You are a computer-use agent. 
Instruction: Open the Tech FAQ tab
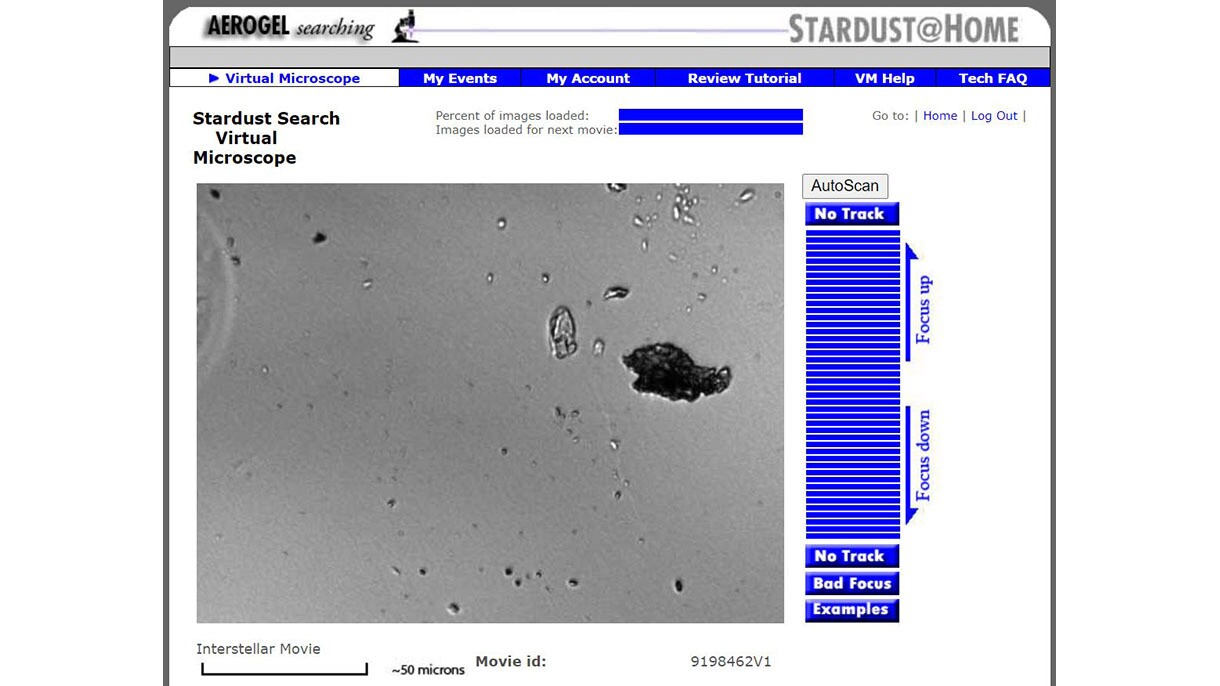click(x=992, y=78)
